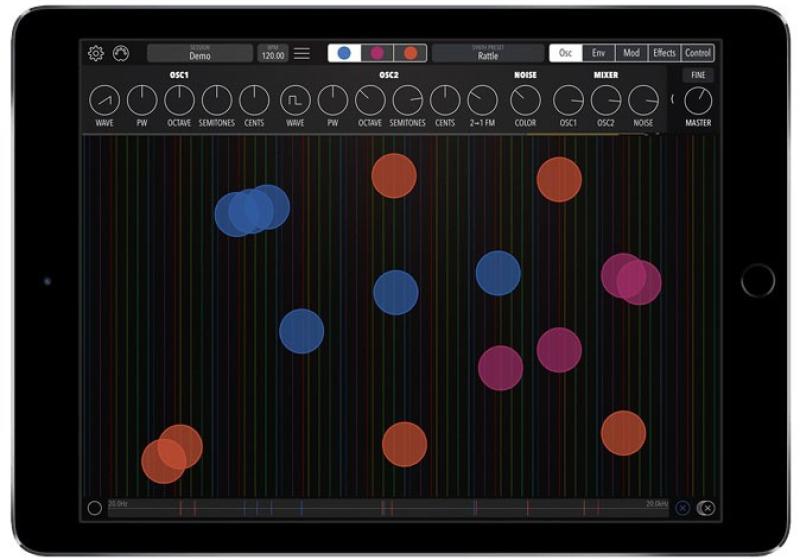
Task: Open the Synth Preset Rattle selector
Action: coord(488,54)
